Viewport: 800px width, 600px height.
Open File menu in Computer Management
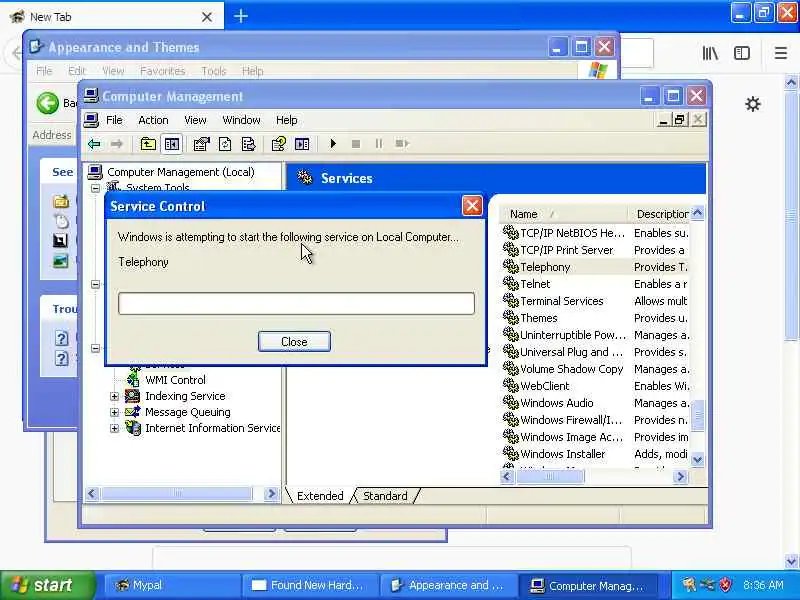[x=114, y=120]
